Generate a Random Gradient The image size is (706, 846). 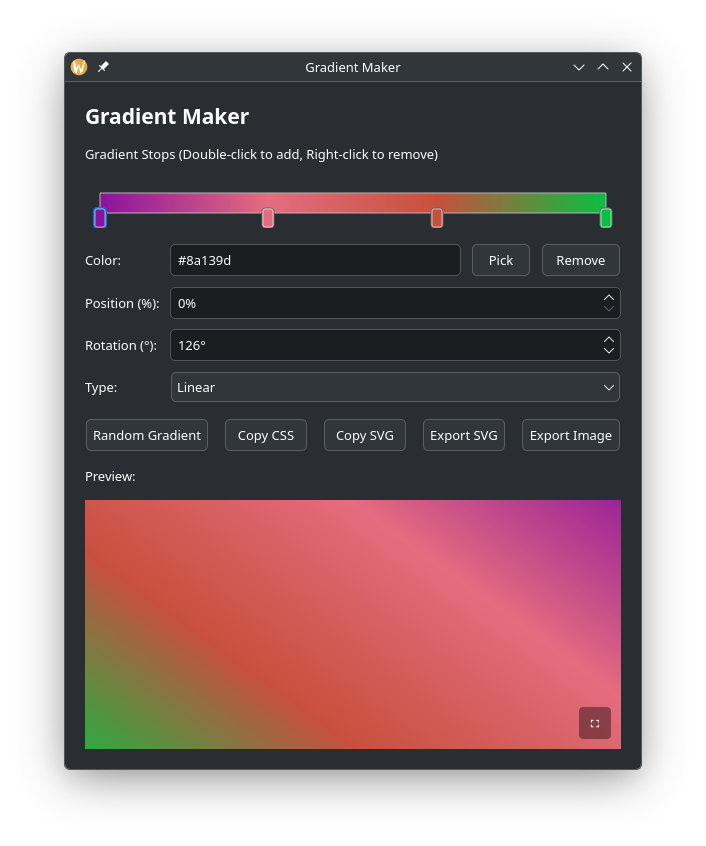[x=147, y=435]
